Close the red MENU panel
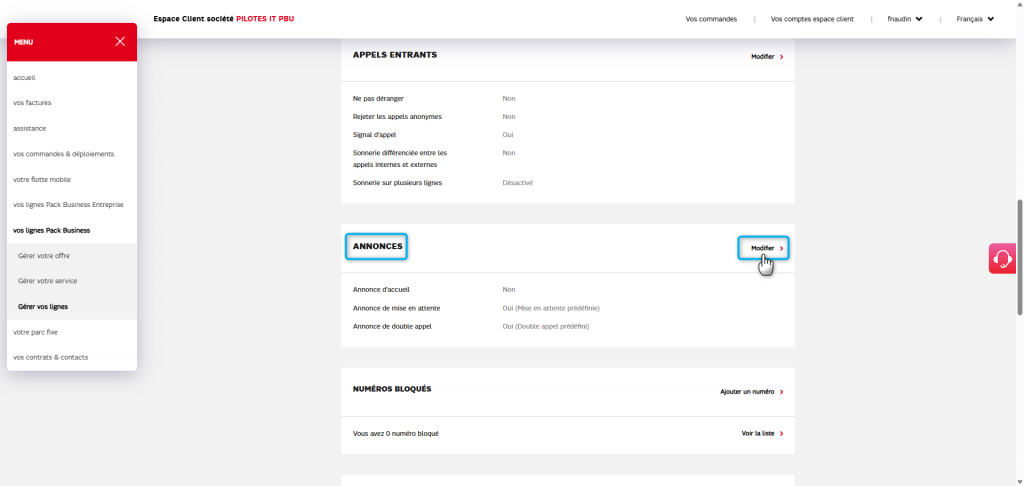The image size is (1024, 486). click(120, 42)
